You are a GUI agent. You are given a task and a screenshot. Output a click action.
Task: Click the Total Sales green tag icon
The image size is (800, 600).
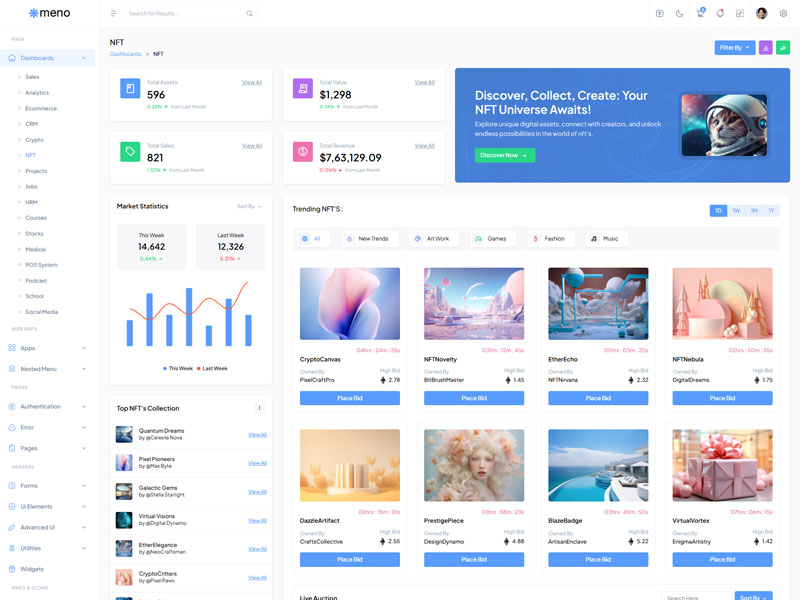click(129, 151)
